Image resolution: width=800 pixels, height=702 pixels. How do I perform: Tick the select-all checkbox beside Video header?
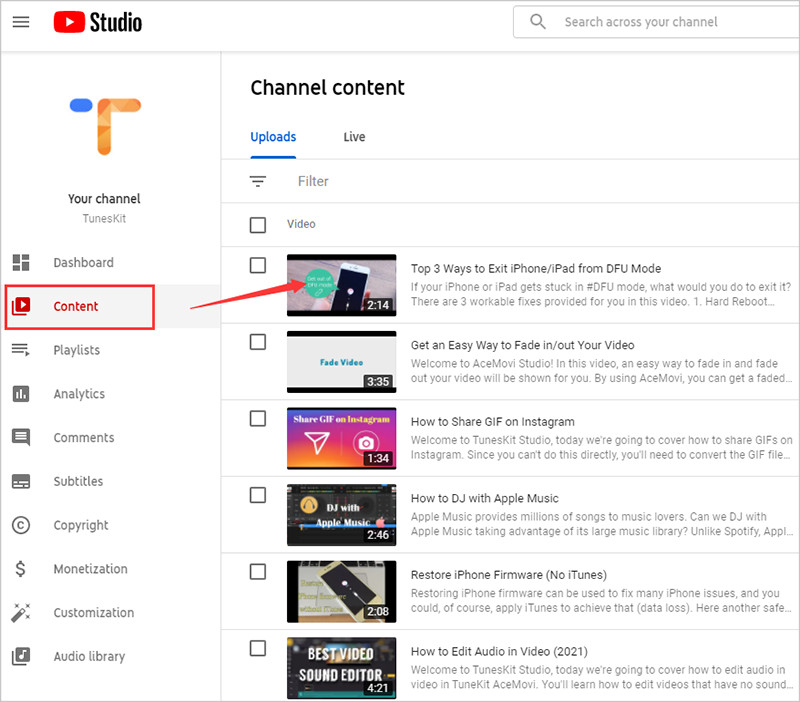click(258, 224)
